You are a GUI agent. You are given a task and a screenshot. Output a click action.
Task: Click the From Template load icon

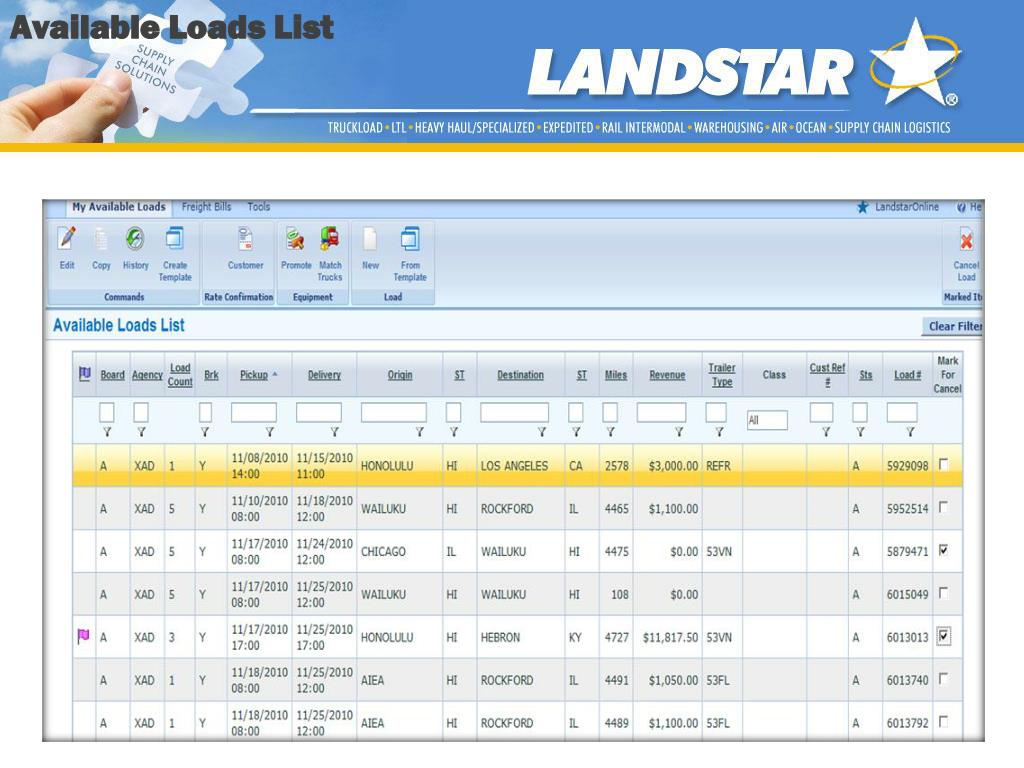point(409,238)
